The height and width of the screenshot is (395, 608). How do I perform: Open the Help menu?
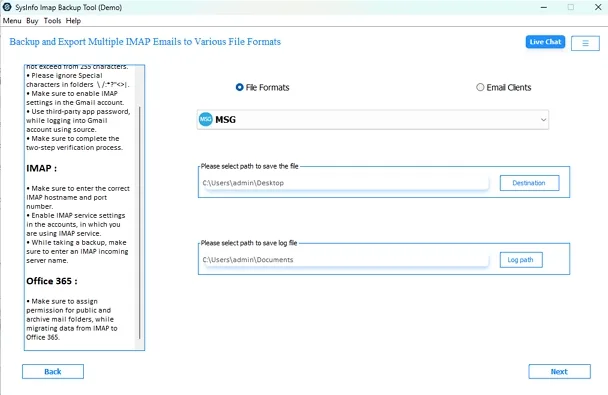pyautogui.click(x=73, y=21)
